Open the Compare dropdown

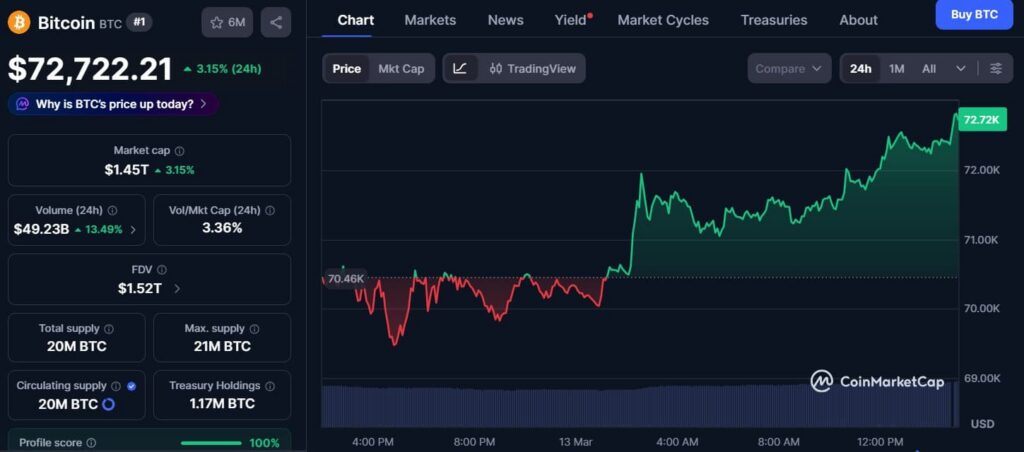789,69
